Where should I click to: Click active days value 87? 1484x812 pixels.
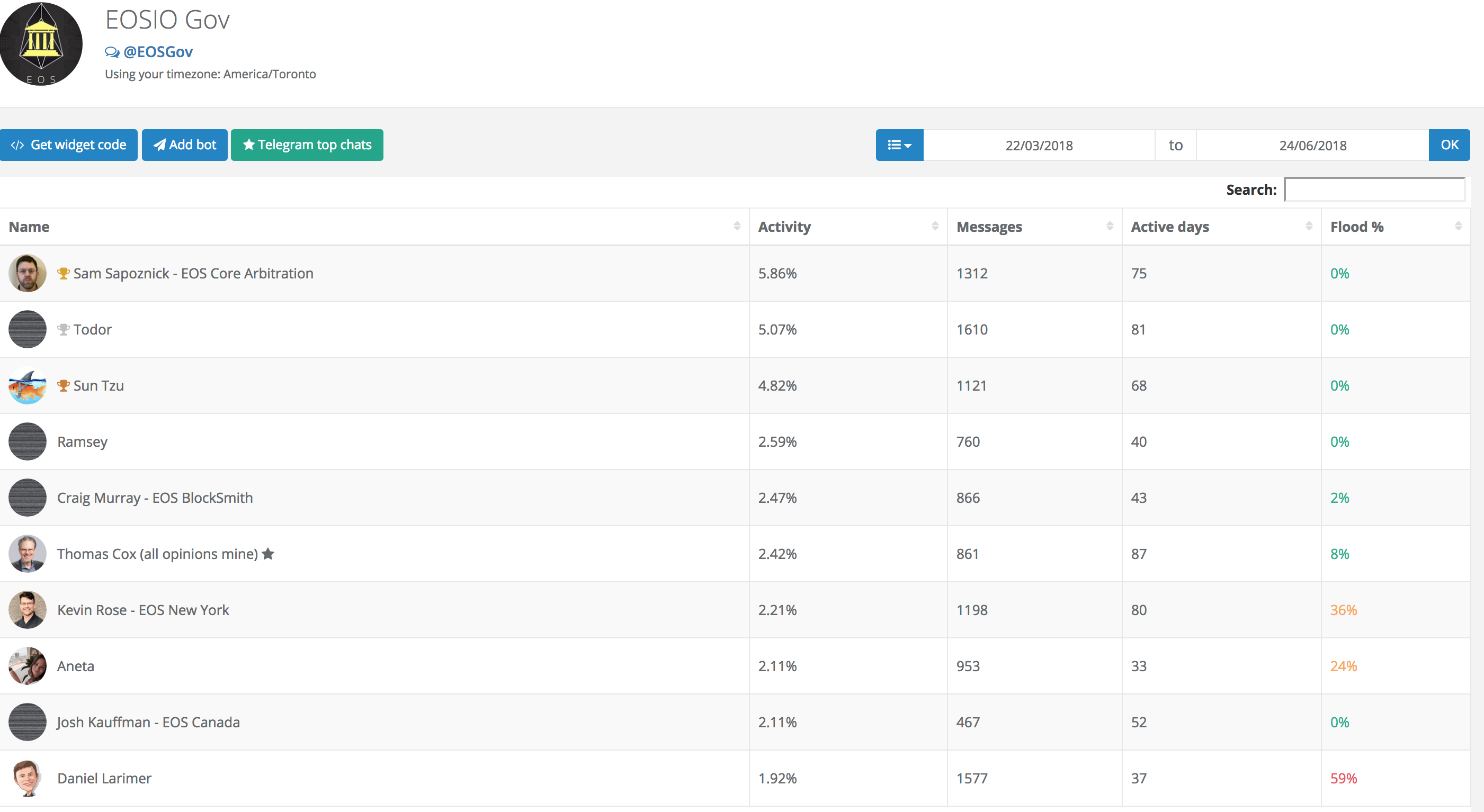point(1138,554)
